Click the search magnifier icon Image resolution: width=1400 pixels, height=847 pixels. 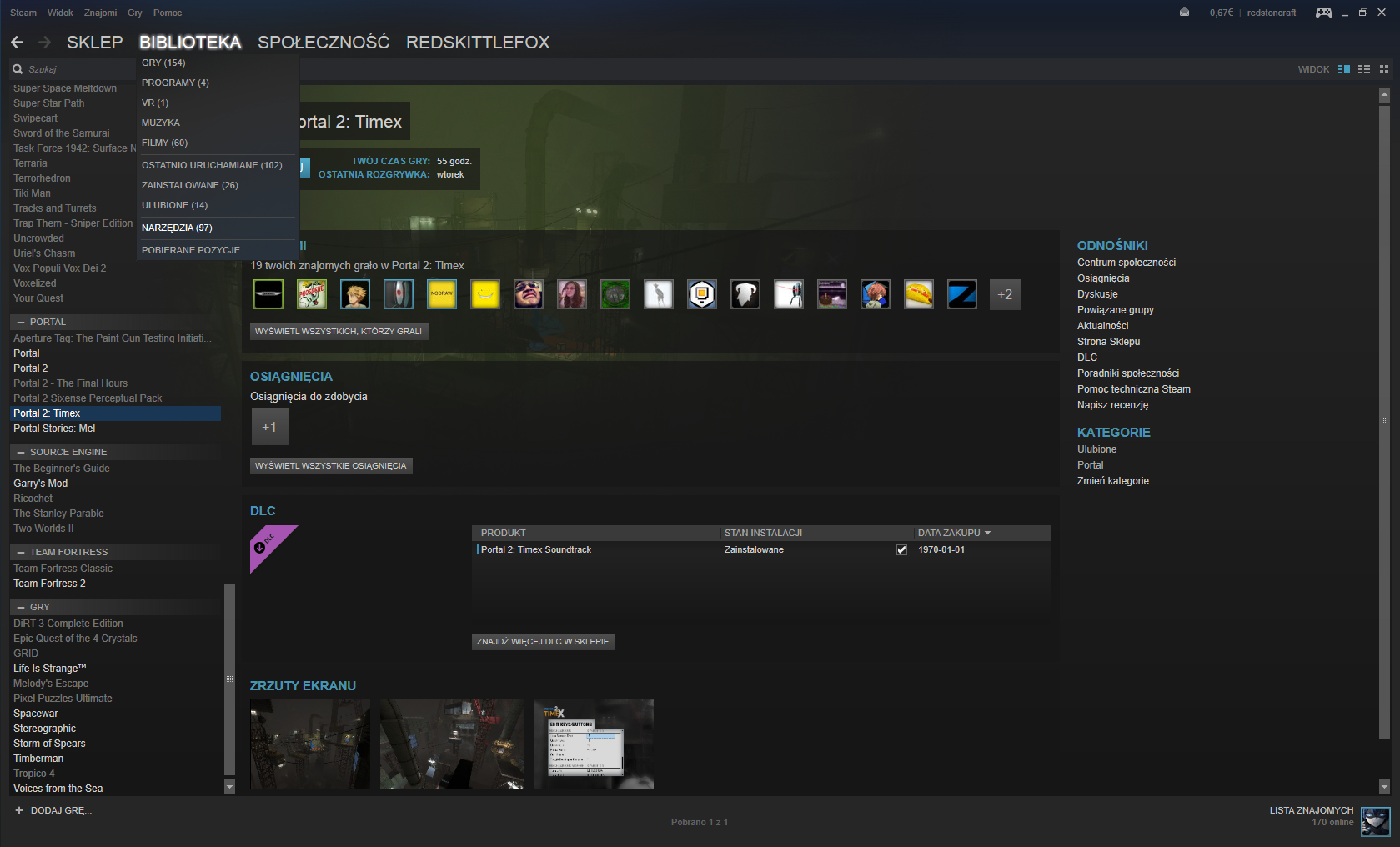click(18, 69)
